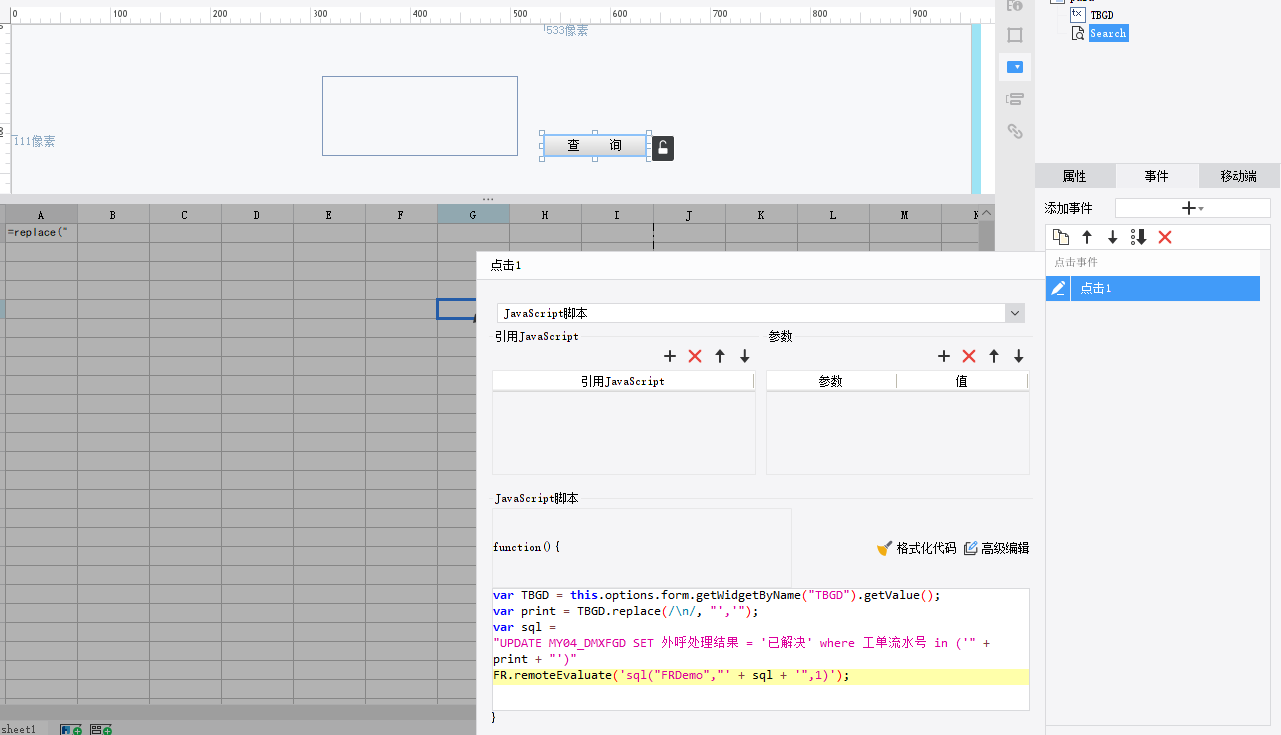Move the referenced JavaScript up
Image resolution: width=1281 pixels, height=735 pixels.
pyautogui.click(x=720, y=356)
